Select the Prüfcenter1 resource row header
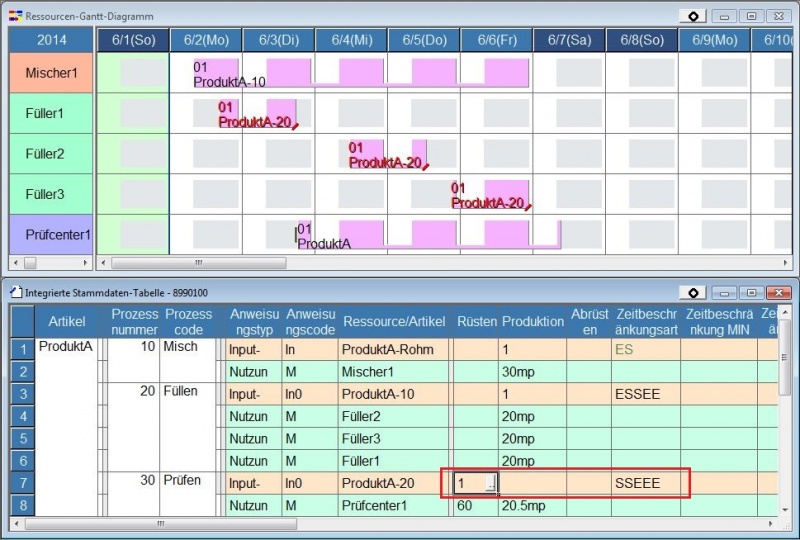 coord(50,235)
